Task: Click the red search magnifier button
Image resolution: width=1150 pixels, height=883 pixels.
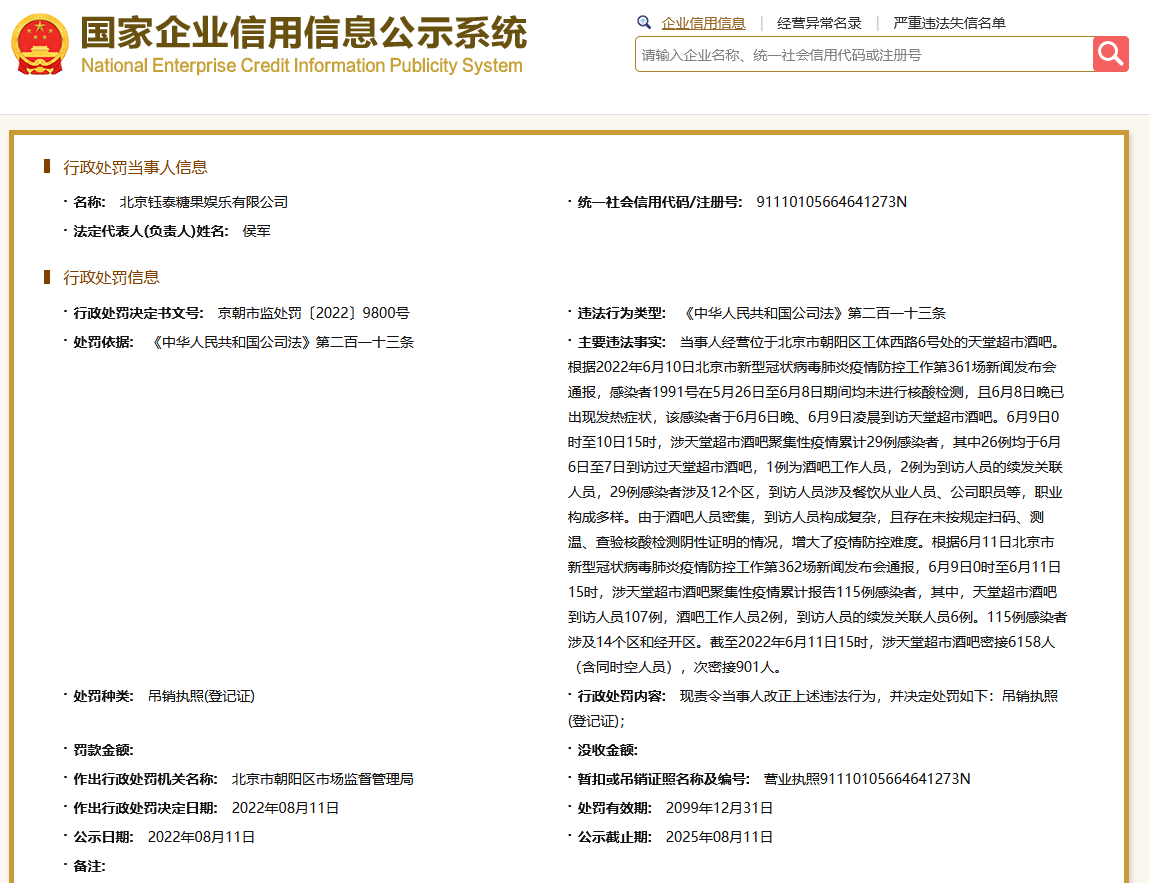Action: click(x=1111, y=54)
